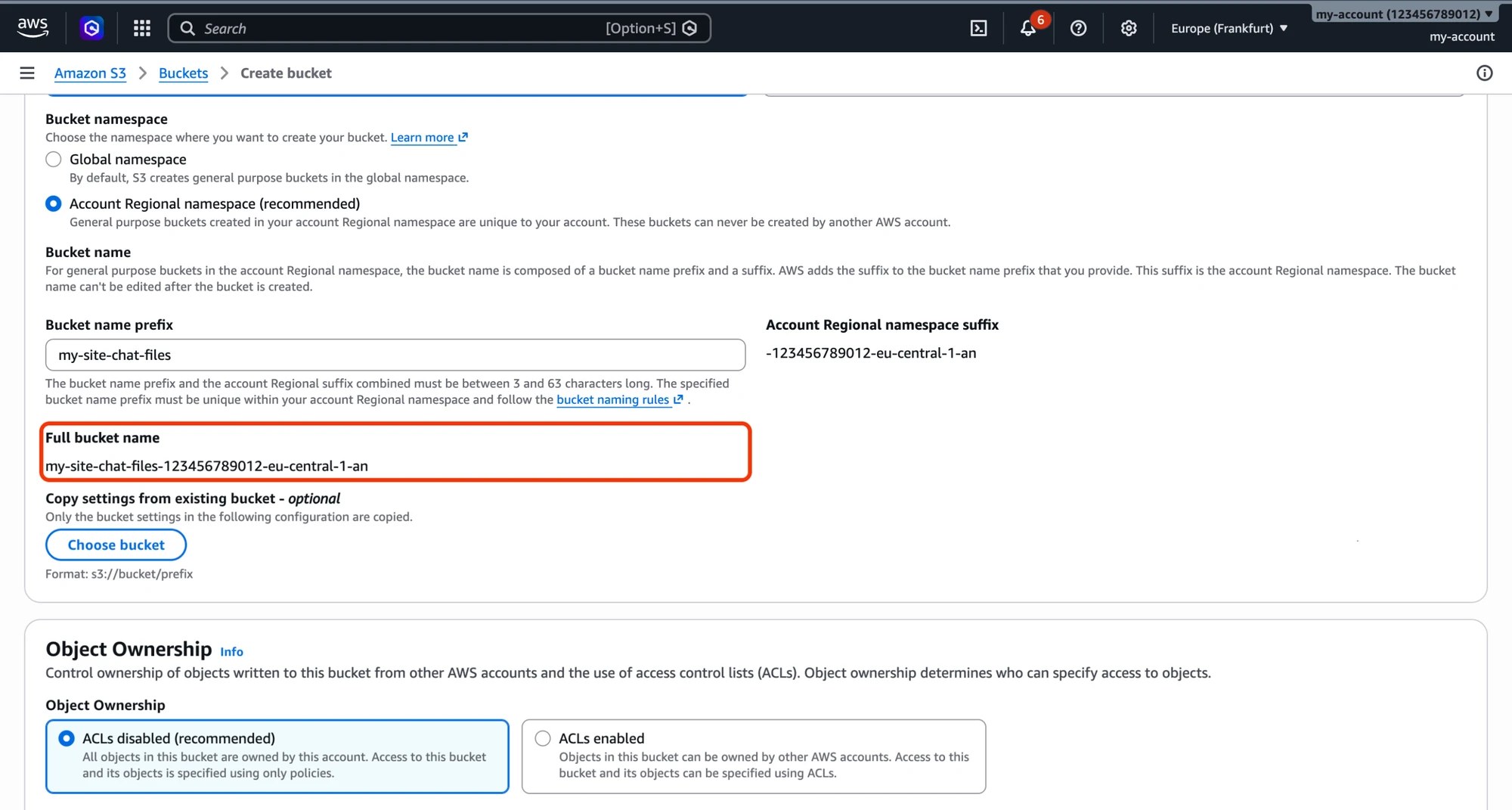Open the CloudShell terminal icon

point(978,28)
